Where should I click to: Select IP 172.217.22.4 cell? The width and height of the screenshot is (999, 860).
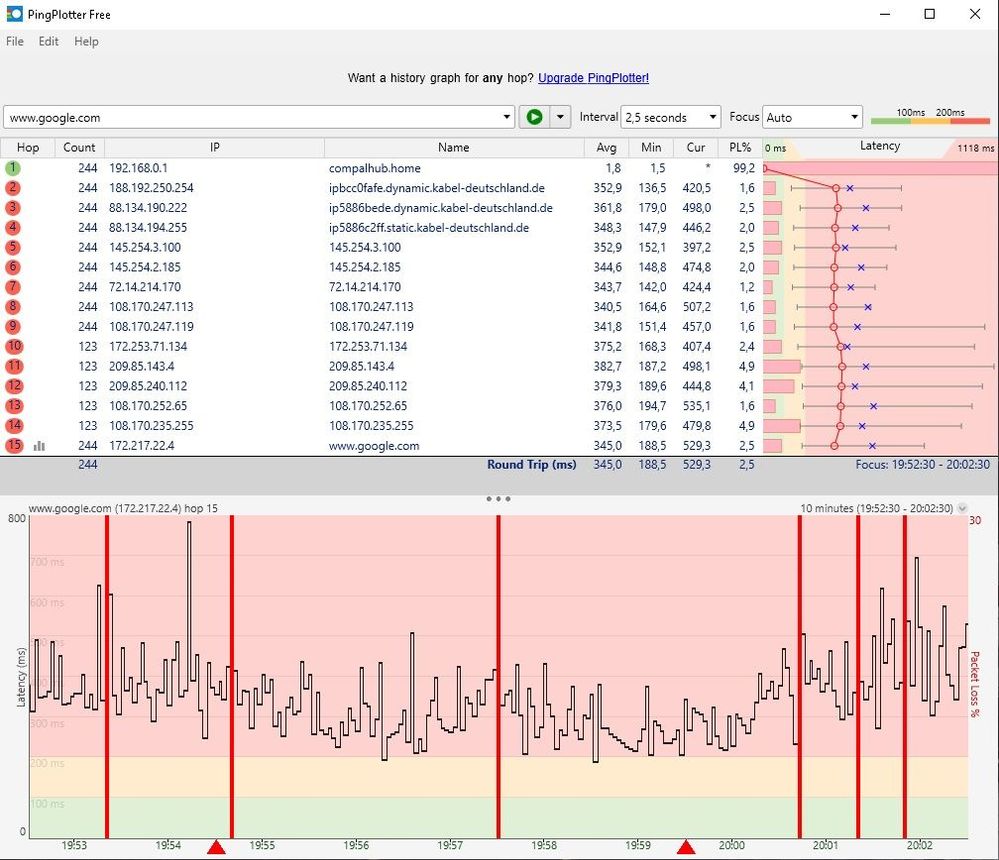(x=141, y=445)
